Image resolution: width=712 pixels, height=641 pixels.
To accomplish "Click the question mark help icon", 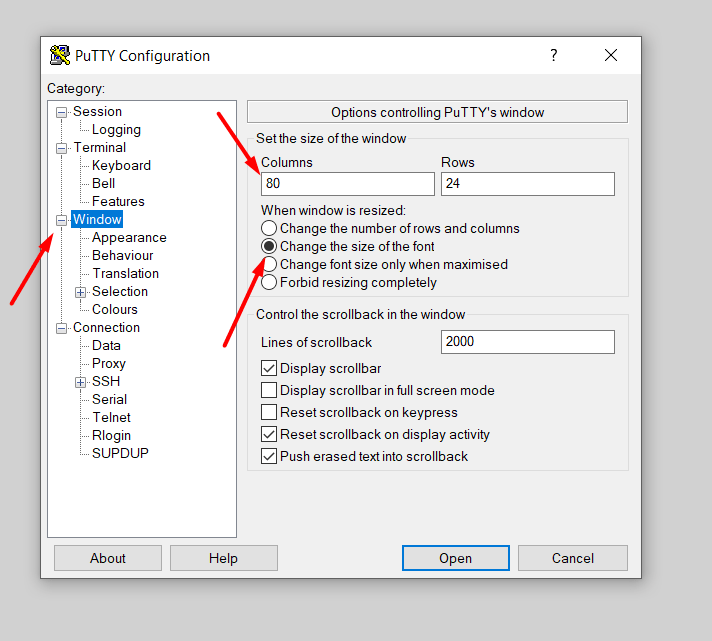I will 554,55.
